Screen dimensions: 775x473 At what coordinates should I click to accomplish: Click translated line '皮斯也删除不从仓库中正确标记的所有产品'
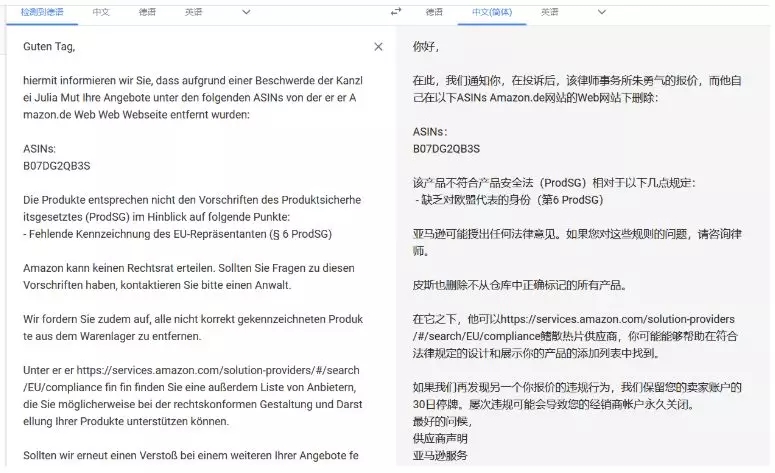[x=520, y=285]
